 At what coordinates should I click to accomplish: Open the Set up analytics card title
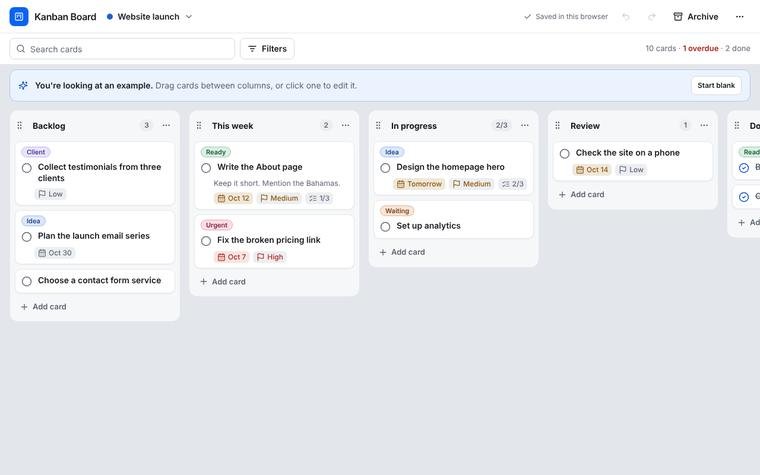[428, 226]
